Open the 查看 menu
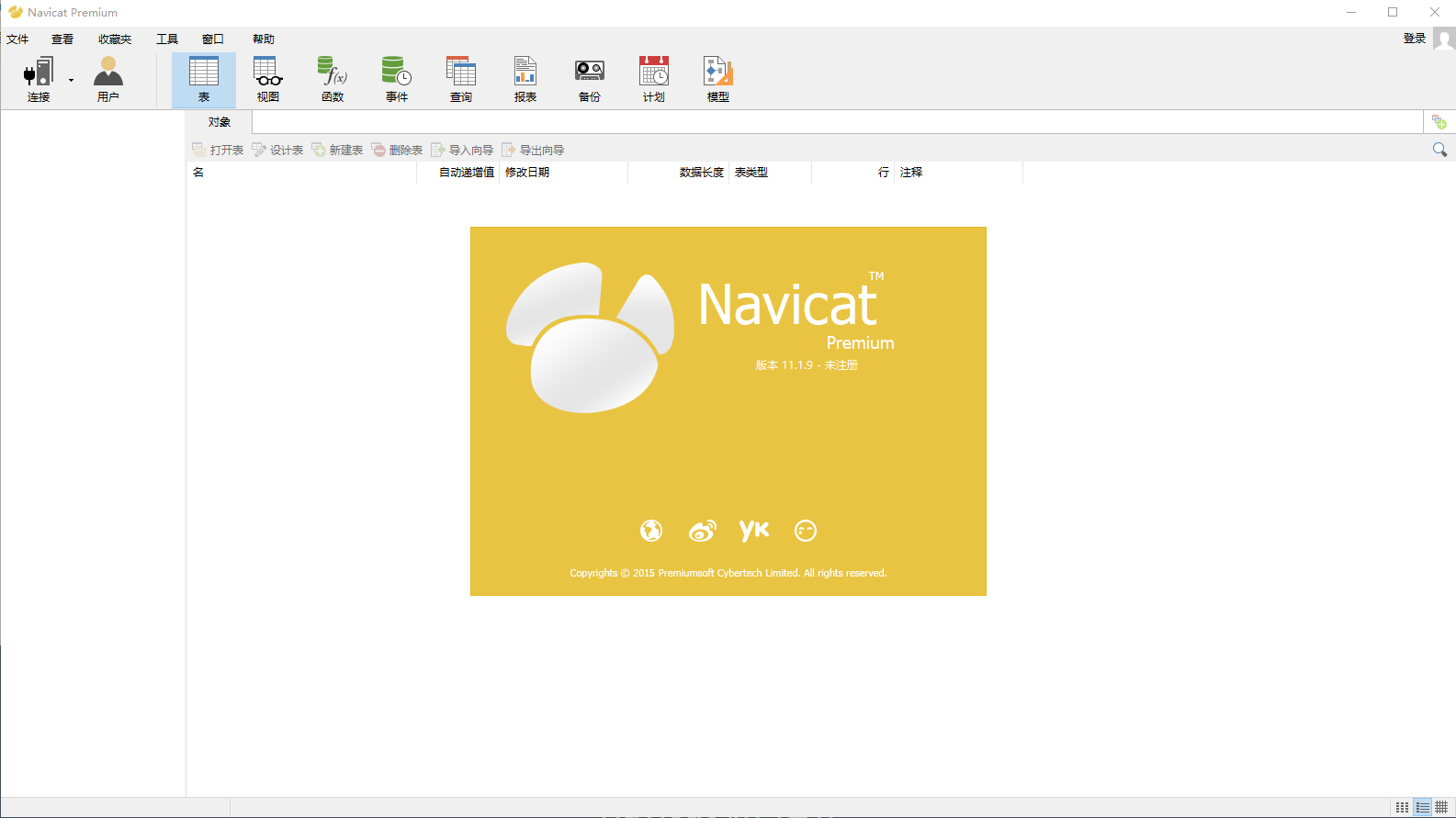The width and height of the screenshot is (1456, 818). pyautogui.click(x=62, y=39)
